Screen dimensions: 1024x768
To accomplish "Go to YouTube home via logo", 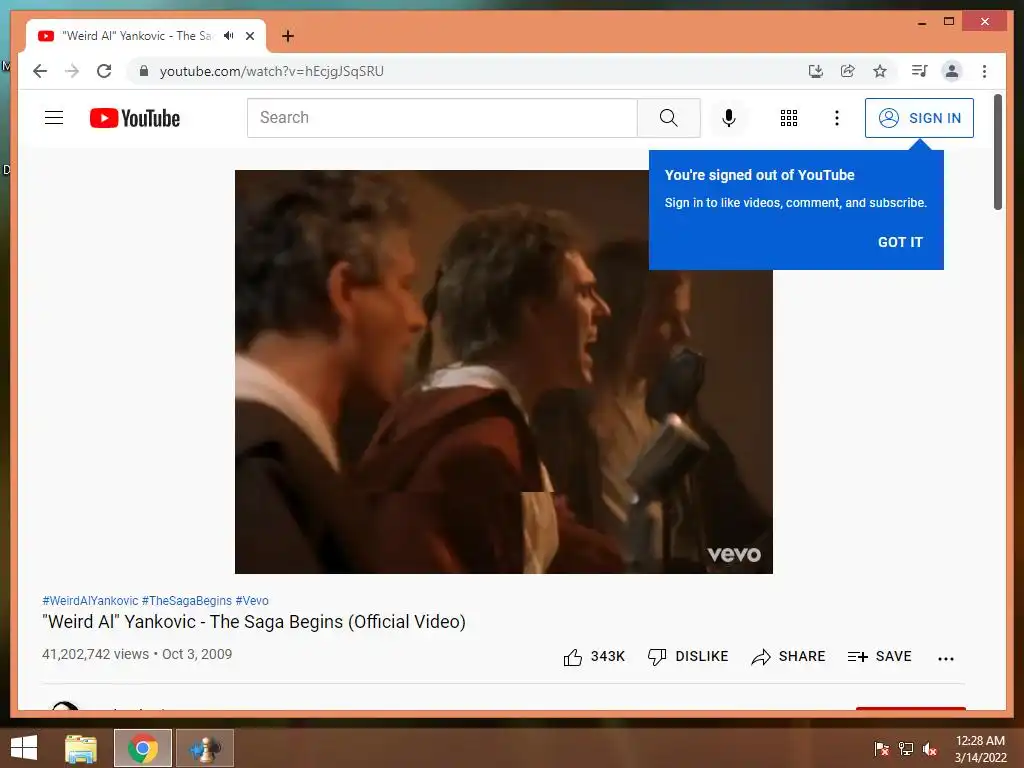I will [135, 118].
